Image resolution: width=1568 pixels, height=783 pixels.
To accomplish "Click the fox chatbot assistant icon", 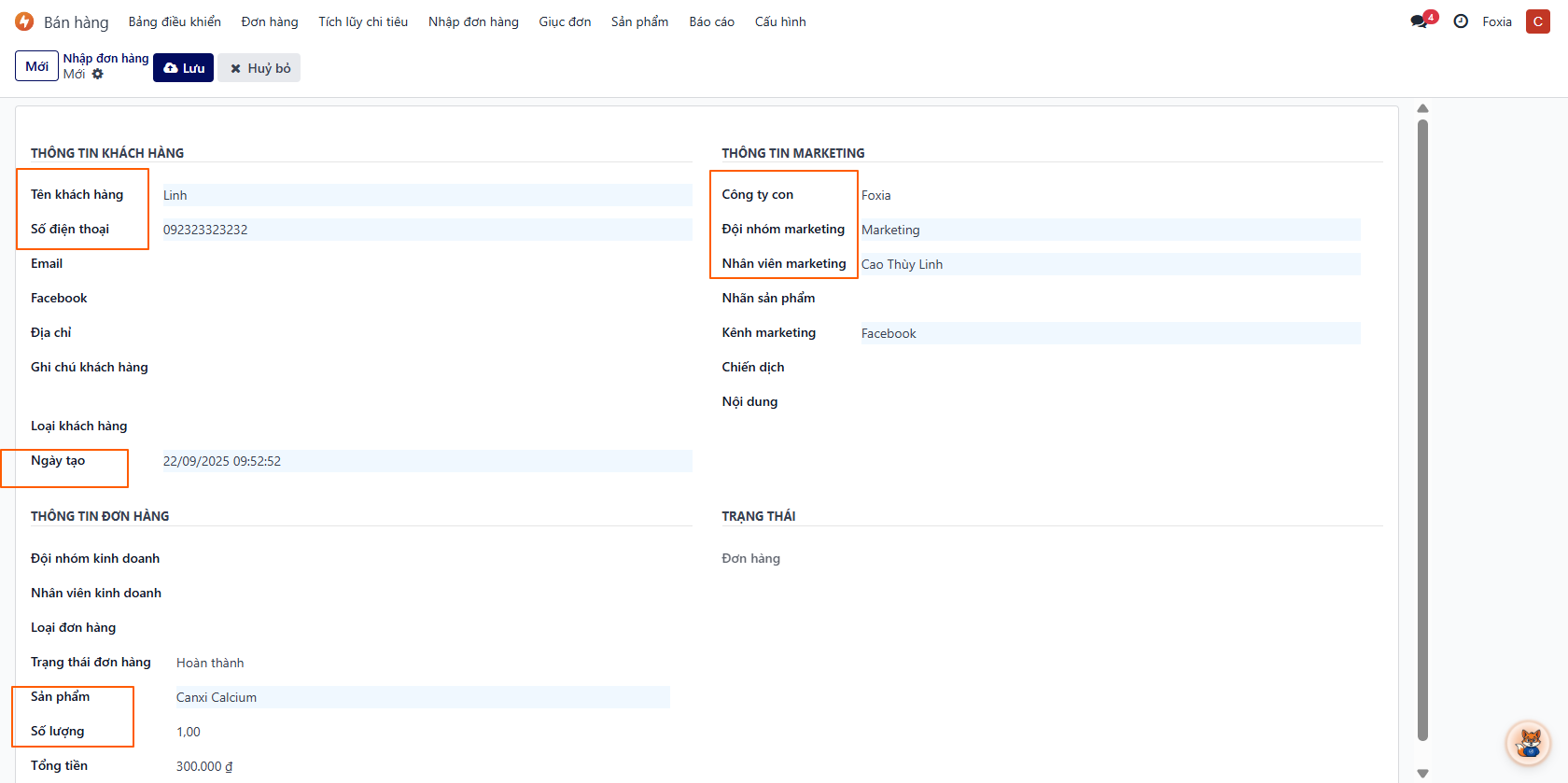I will tap(1528, 743).
